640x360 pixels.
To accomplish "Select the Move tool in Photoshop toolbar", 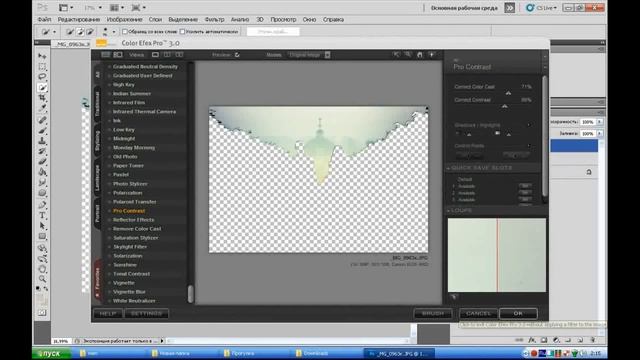I will [42, 56].
